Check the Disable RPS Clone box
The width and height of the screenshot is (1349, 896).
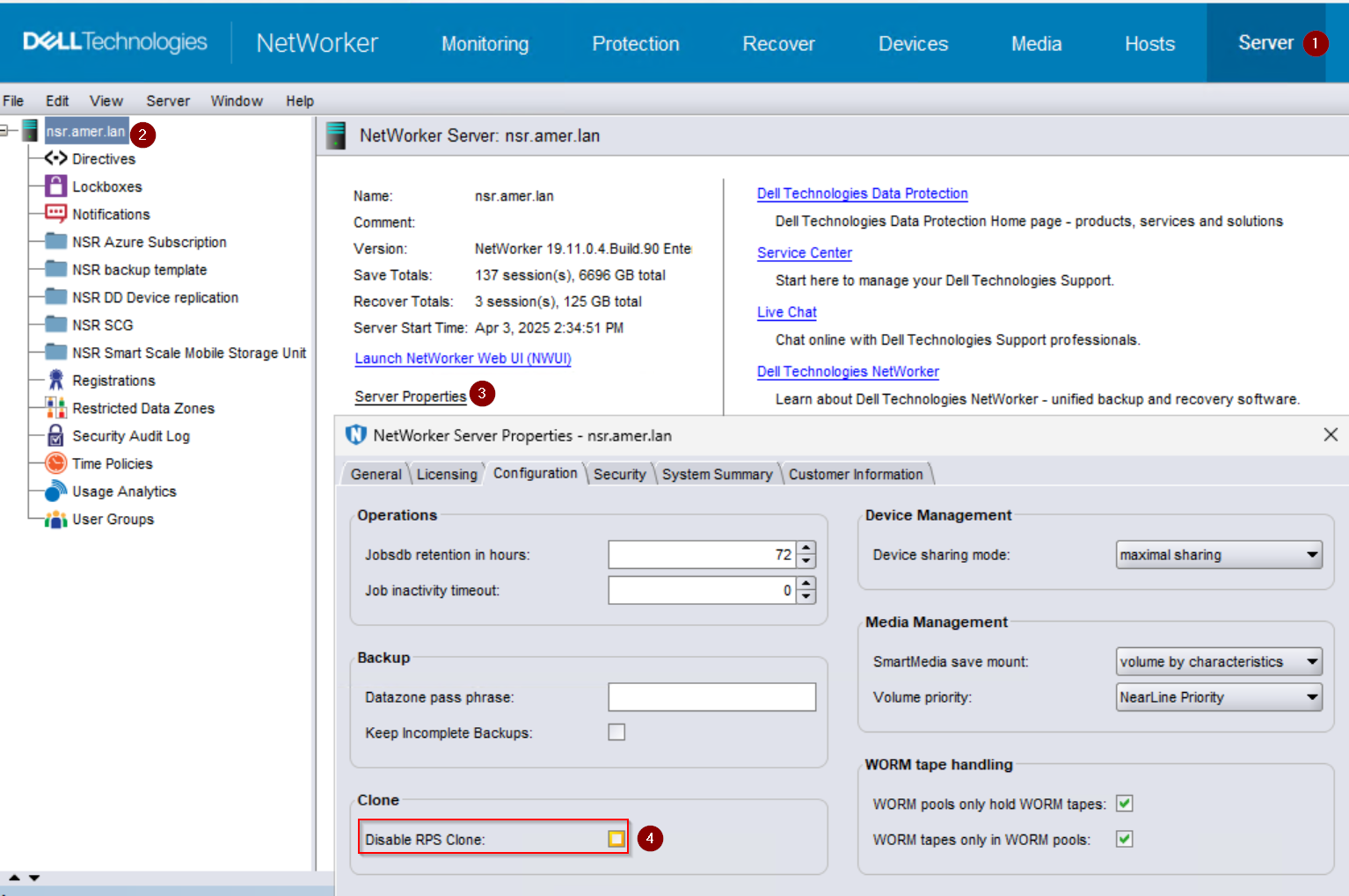(616, 838)
